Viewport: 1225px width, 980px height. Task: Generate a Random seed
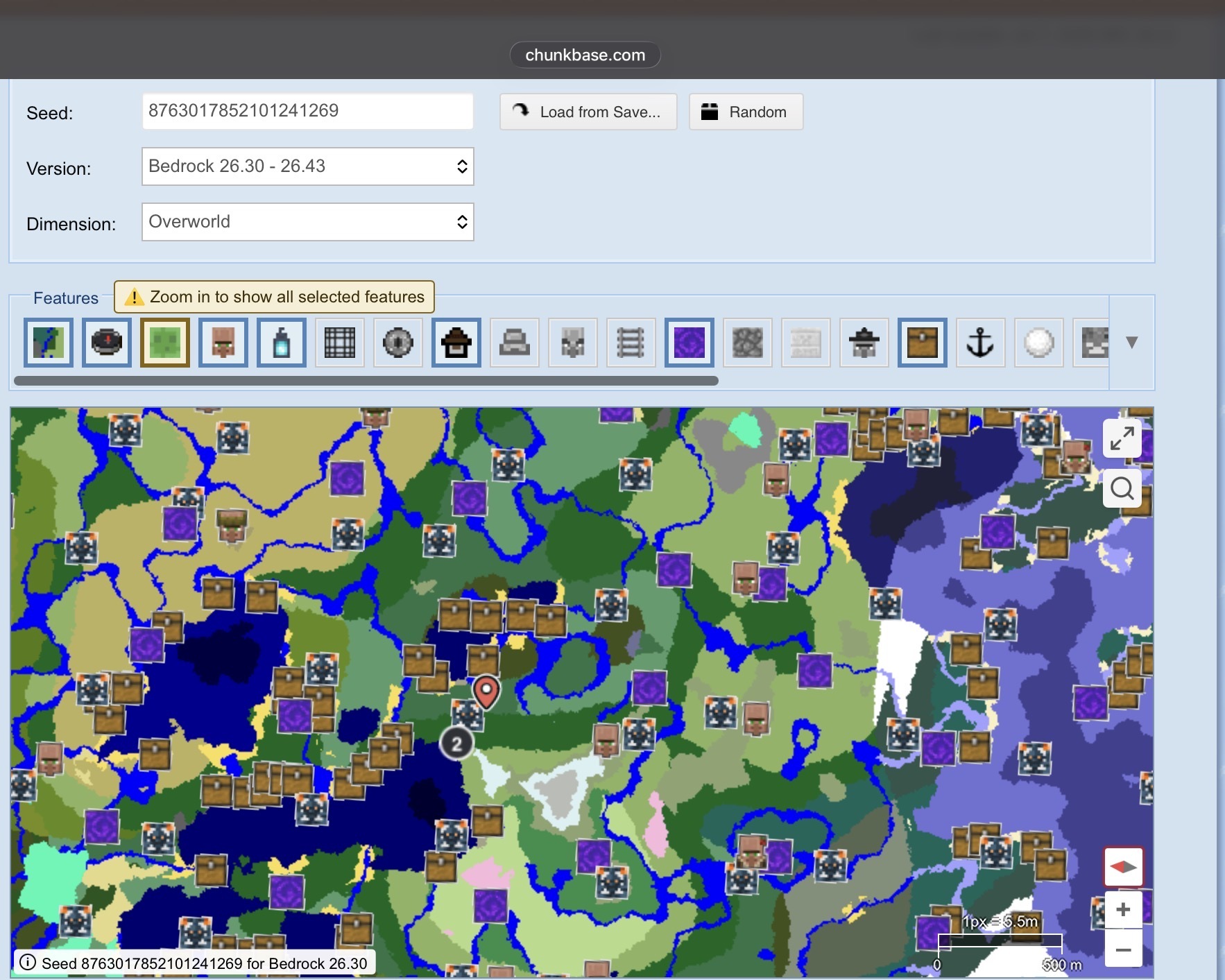pos(746,112)
